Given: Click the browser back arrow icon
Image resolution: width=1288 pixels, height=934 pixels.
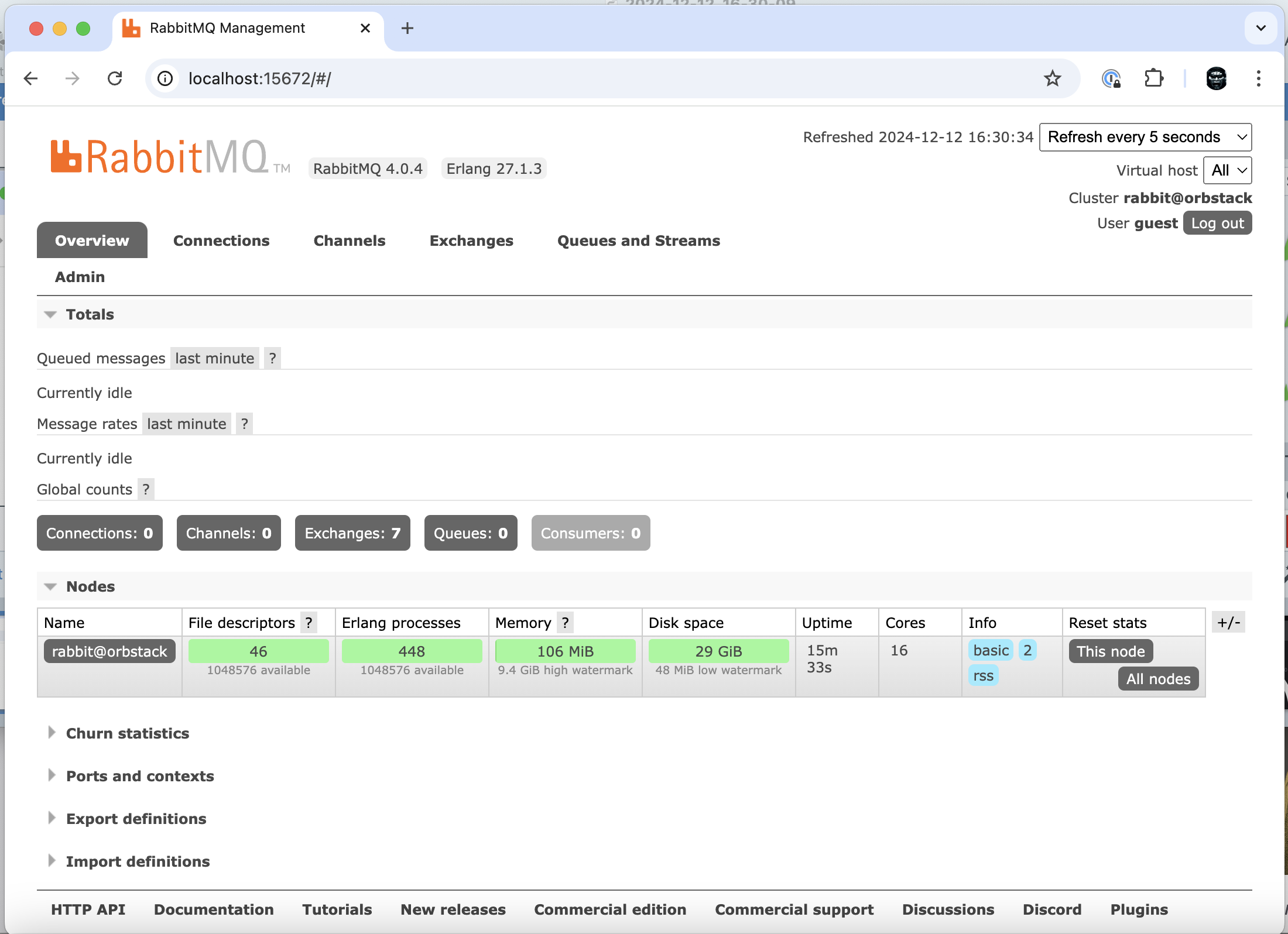Looking at the screenshot, I should [31, 78].
